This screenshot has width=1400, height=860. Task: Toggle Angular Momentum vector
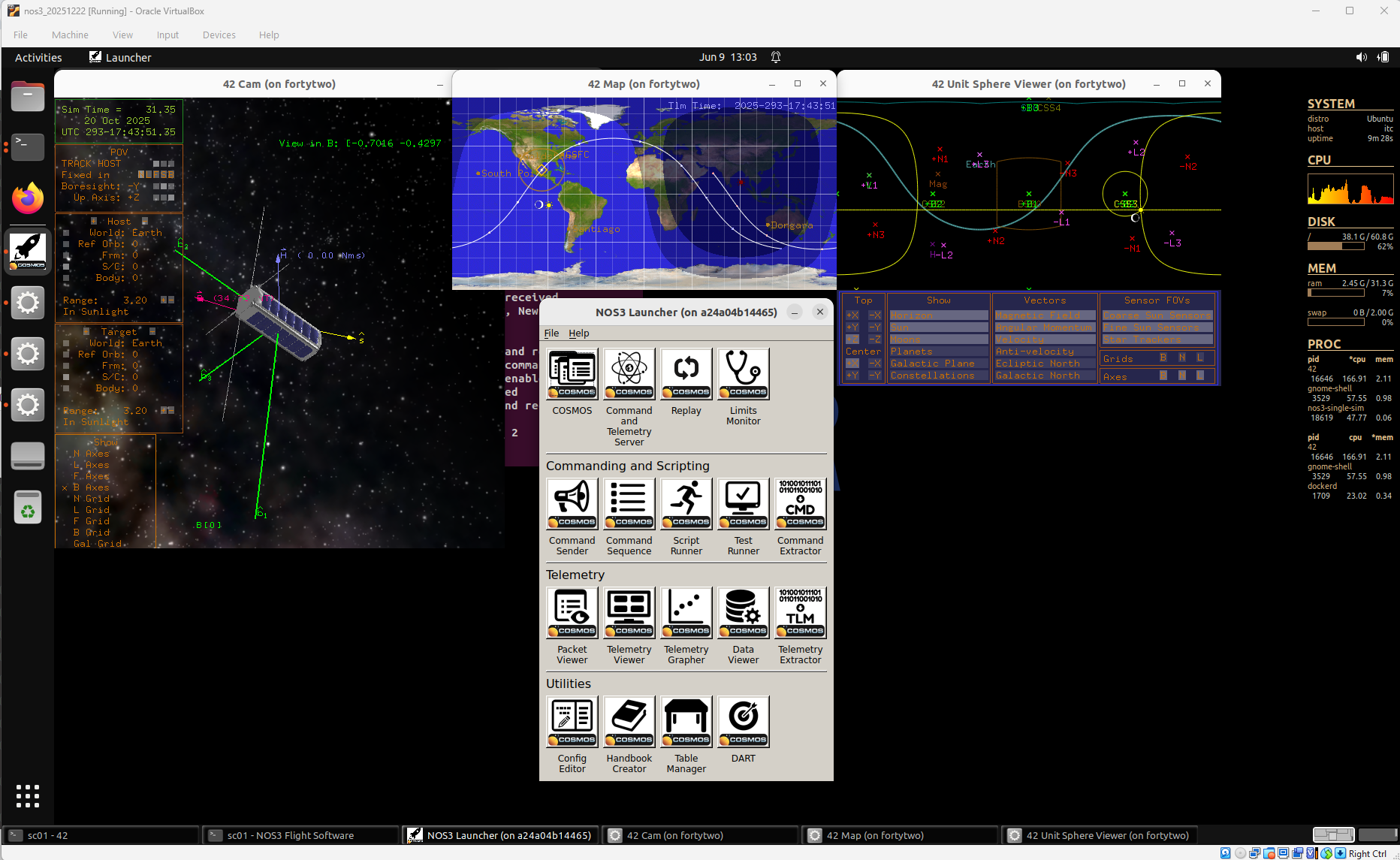(1045, 327)
